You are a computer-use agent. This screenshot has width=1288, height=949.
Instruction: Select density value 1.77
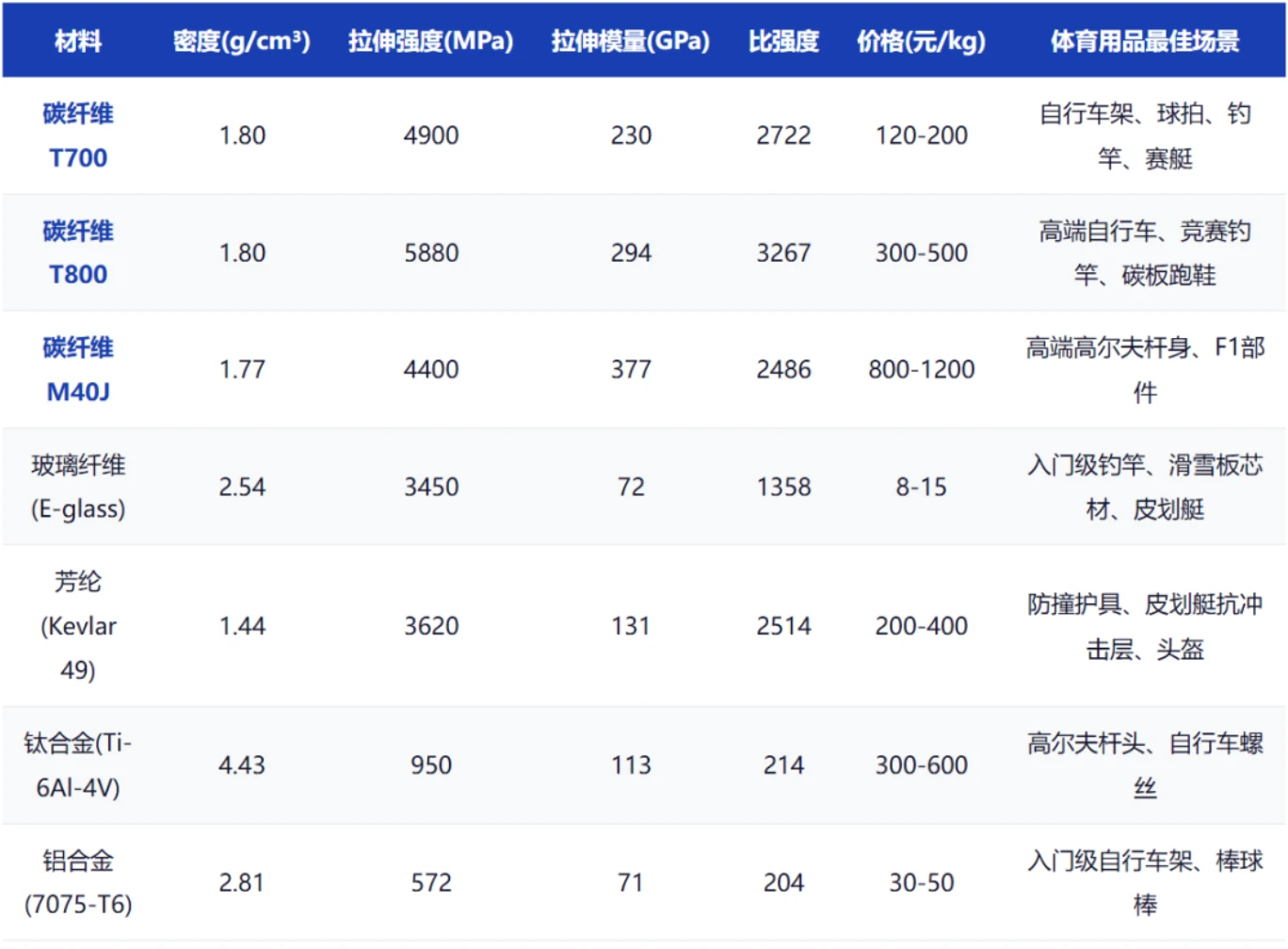(242, 369)
